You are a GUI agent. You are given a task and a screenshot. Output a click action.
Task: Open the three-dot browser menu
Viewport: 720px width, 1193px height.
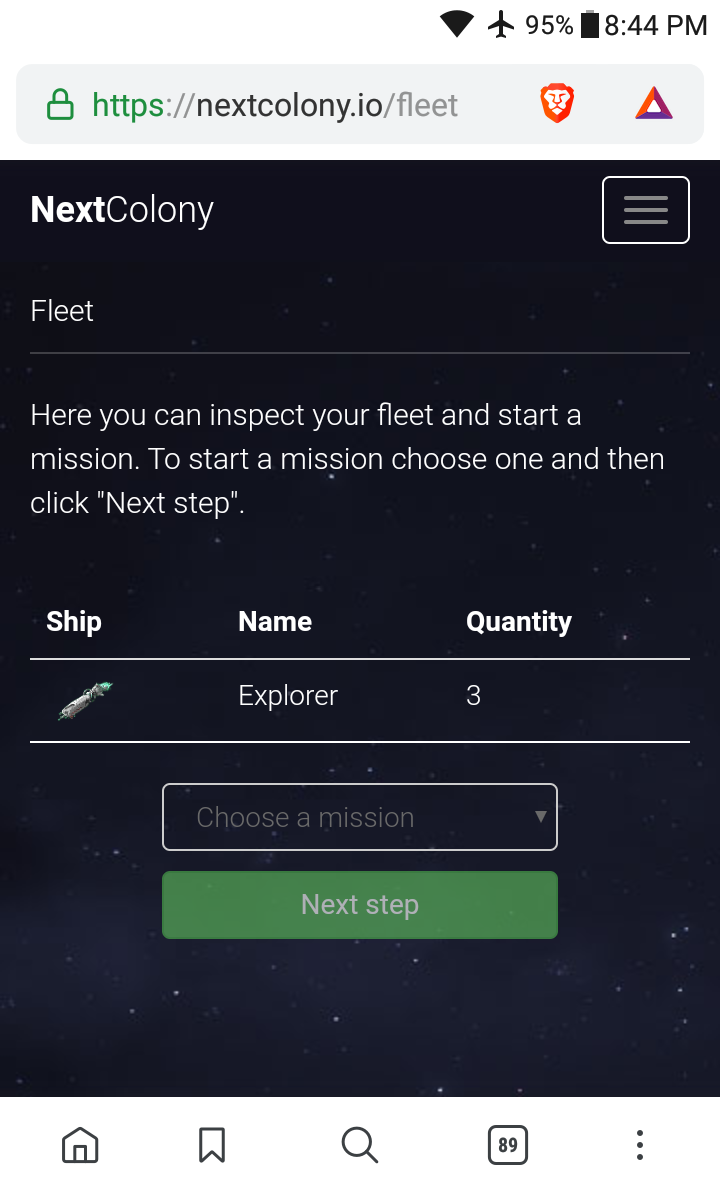pyautogui.click(x=639, y=1145)
